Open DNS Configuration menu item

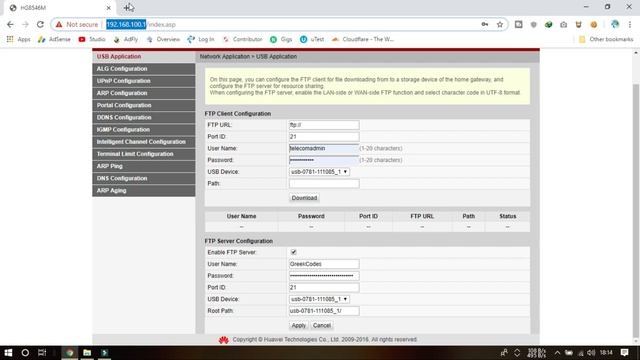click(x=144, y=178)
